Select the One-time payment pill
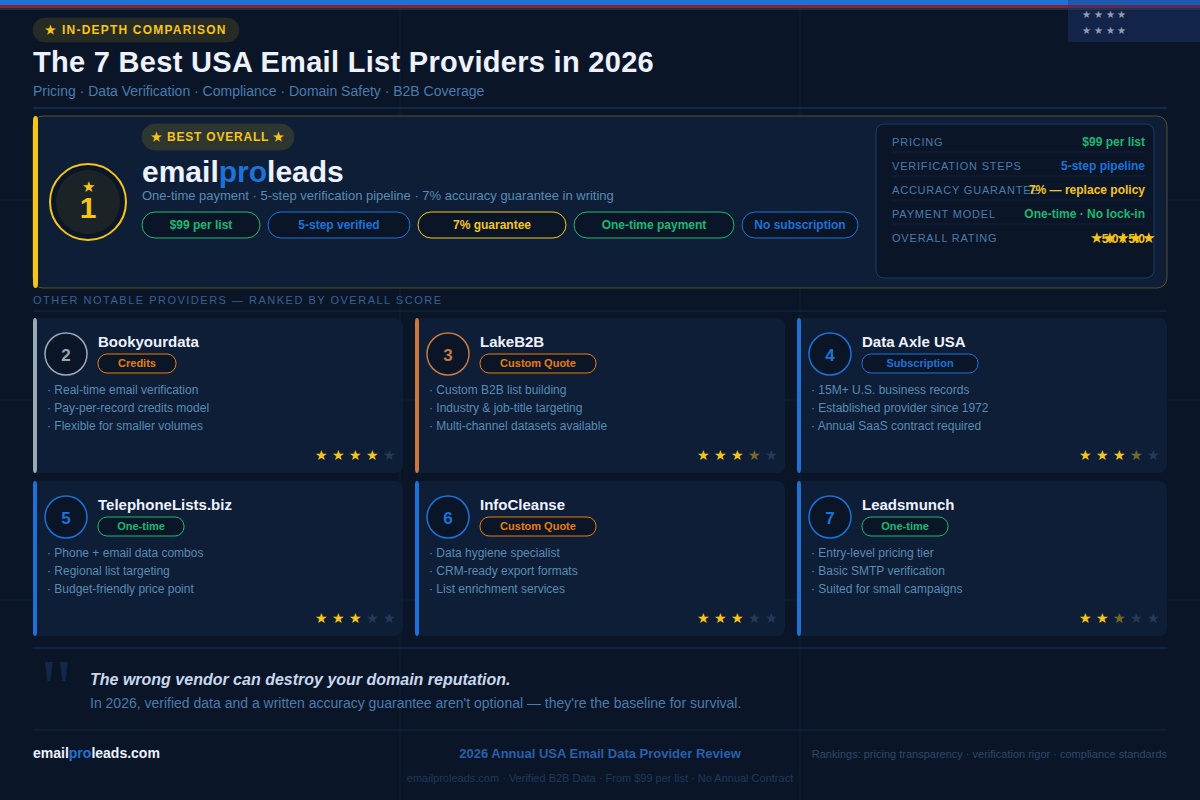This screenshot has height=800, width=1200. [654, 225]
